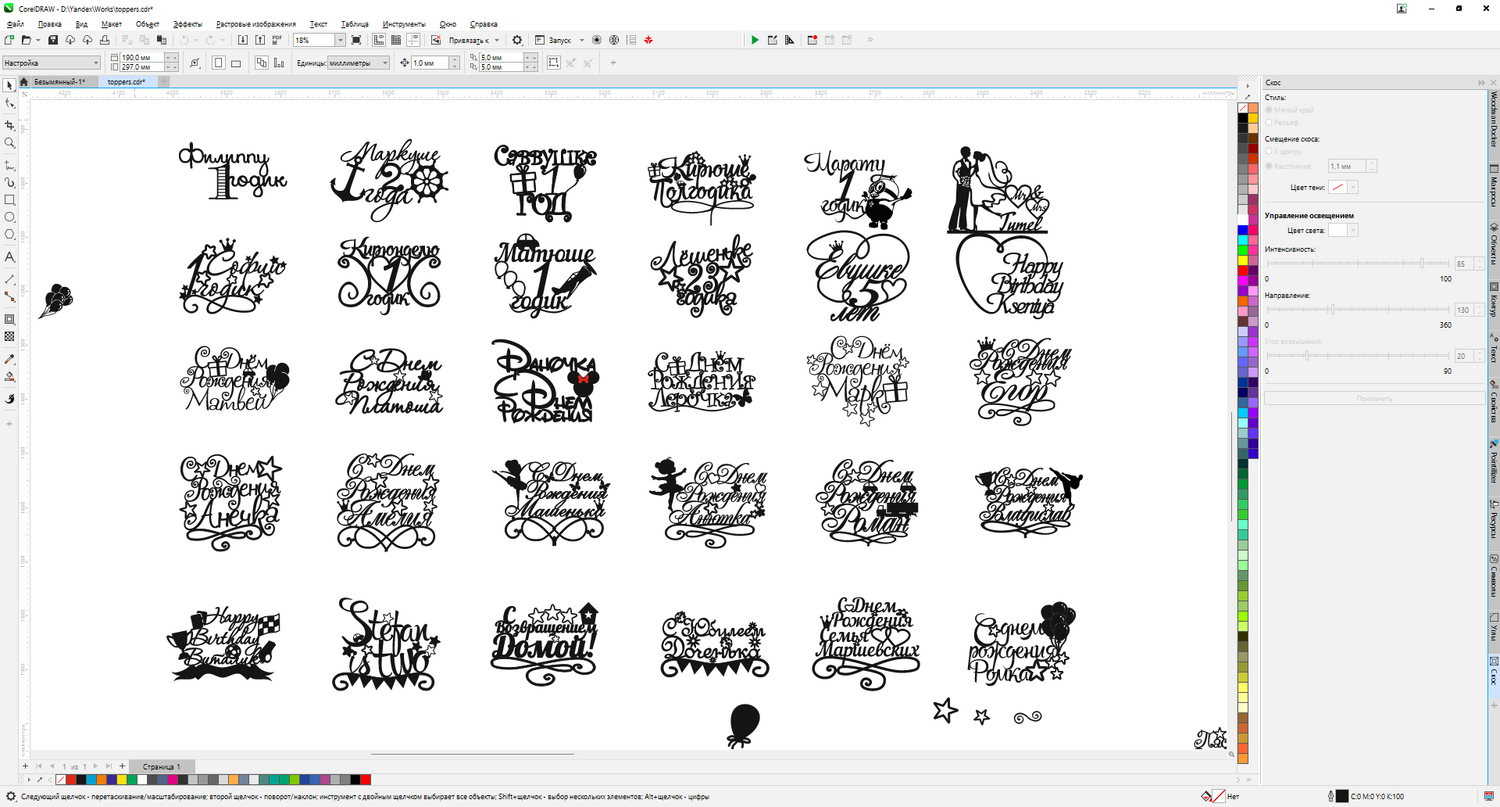Open the 'Объекты' docker tab

[x=1493, y=243]
